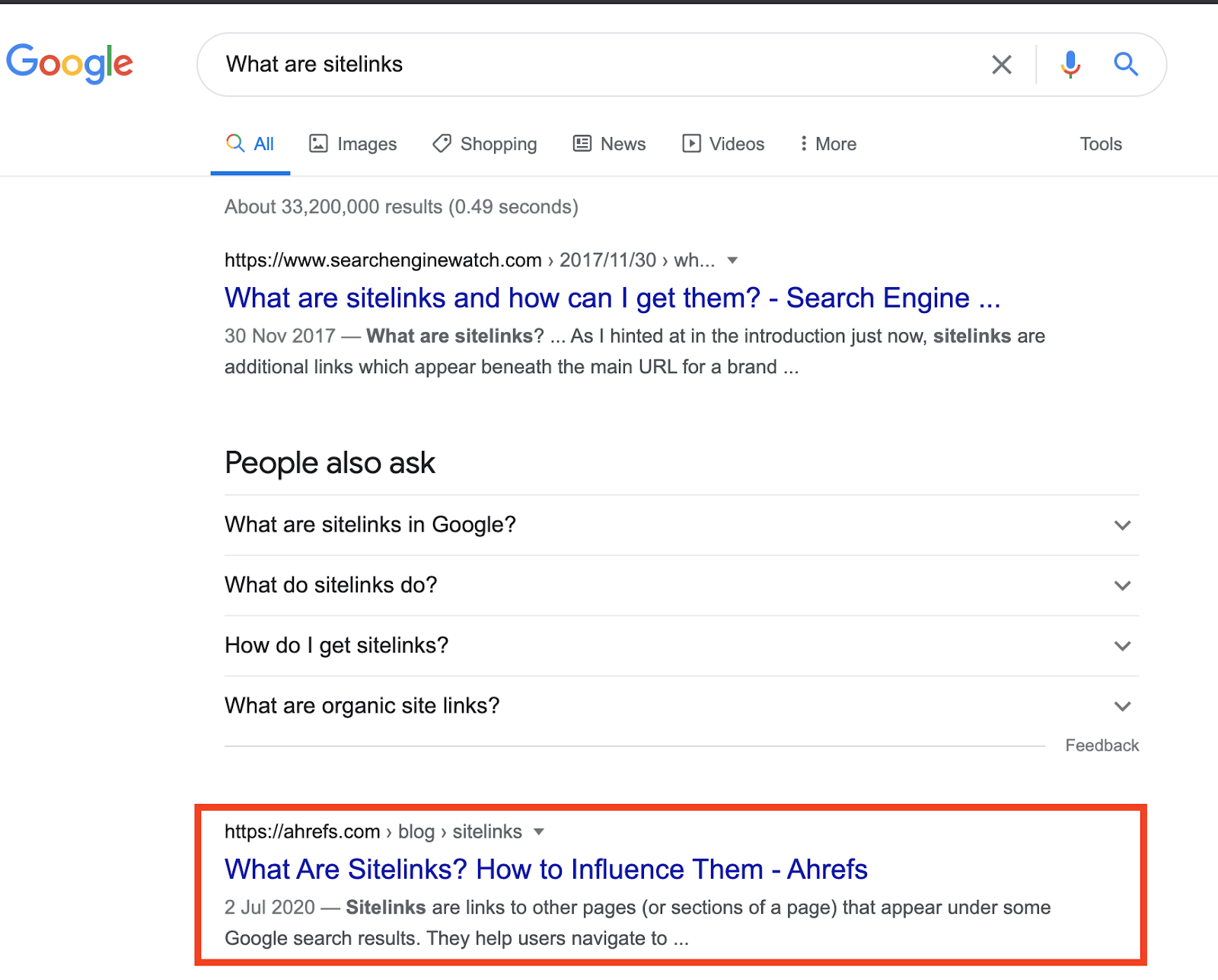The width and height of the screenshot is (1218, 980).
Task: Open the searchenginewatch.com URL dropdown arrow
Action: [732, 260]
